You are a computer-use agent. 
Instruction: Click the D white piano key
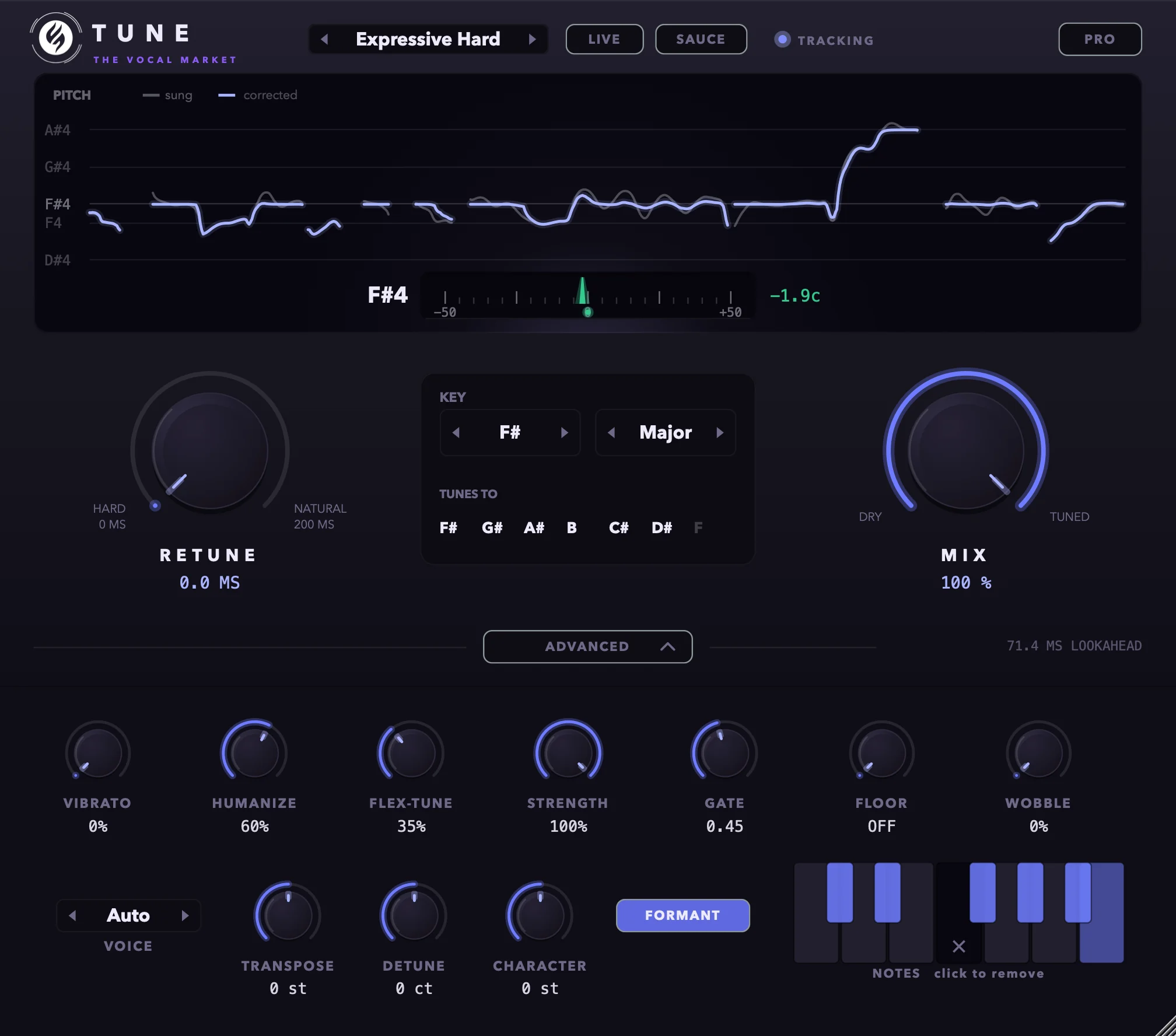click(863, 942)
